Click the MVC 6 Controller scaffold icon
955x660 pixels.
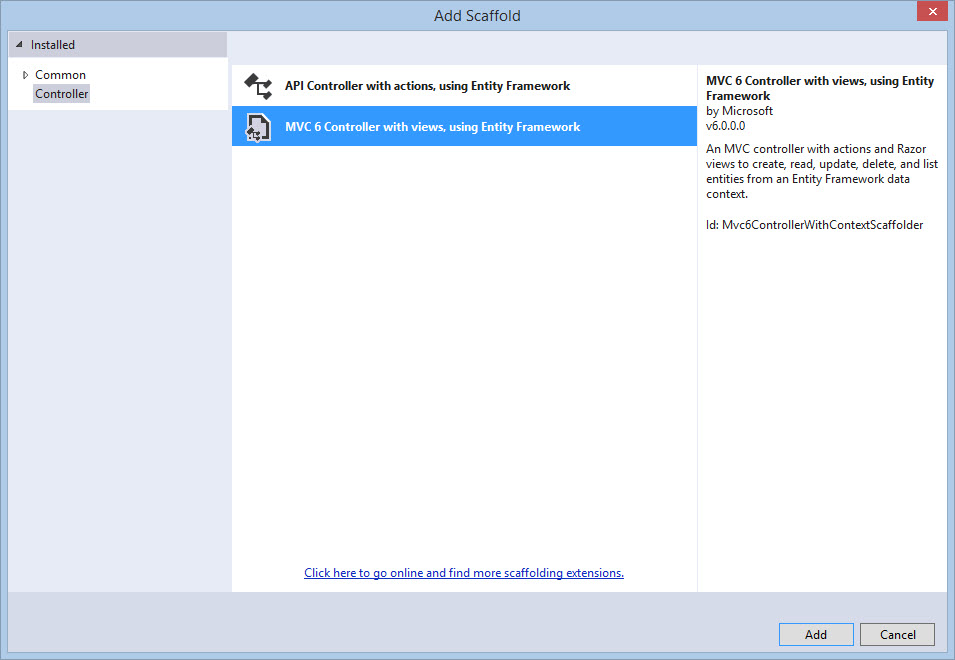[258, 127]
